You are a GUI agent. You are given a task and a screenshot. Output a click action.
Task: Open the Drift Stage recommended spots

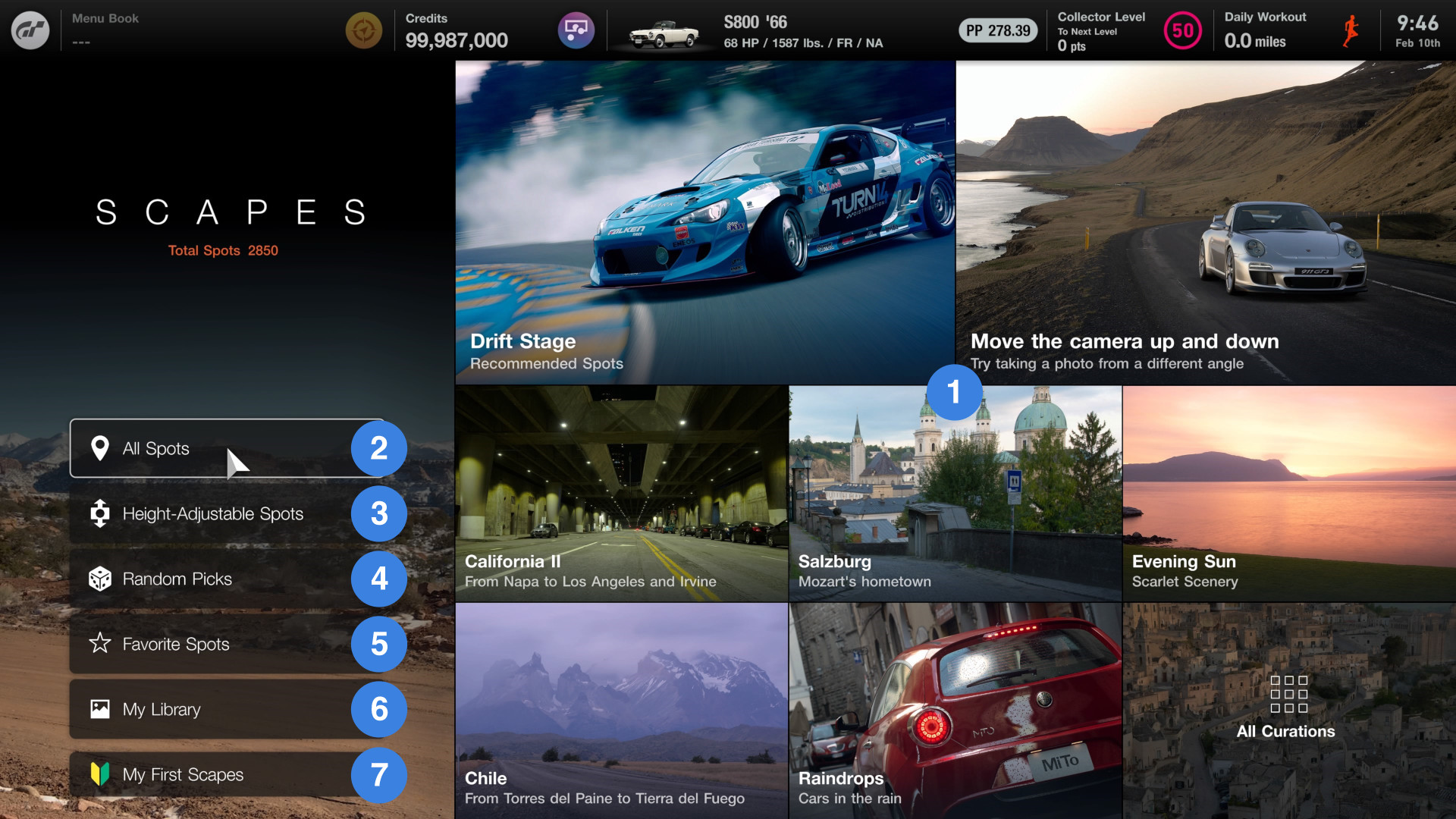[x=704, y=220]
